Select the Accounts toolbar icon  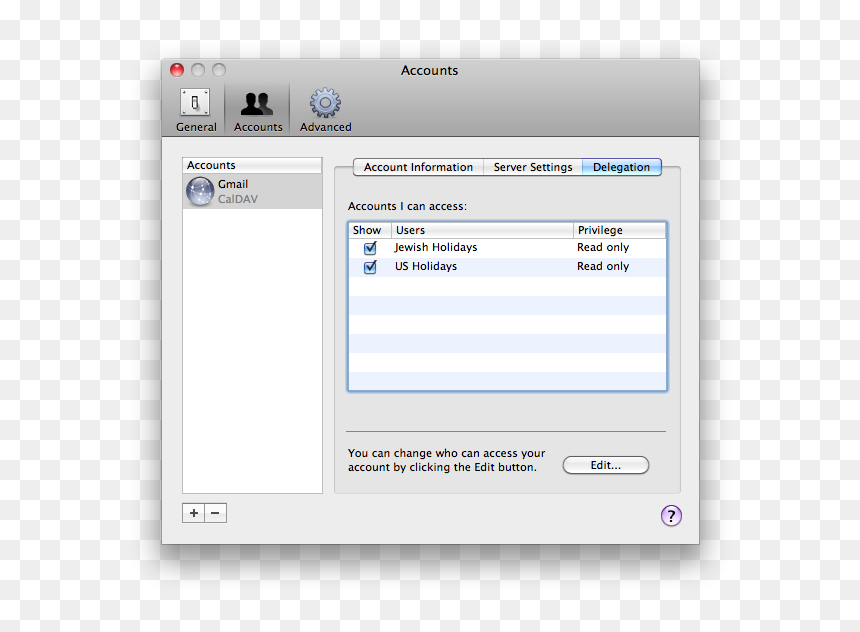[258, 110]
